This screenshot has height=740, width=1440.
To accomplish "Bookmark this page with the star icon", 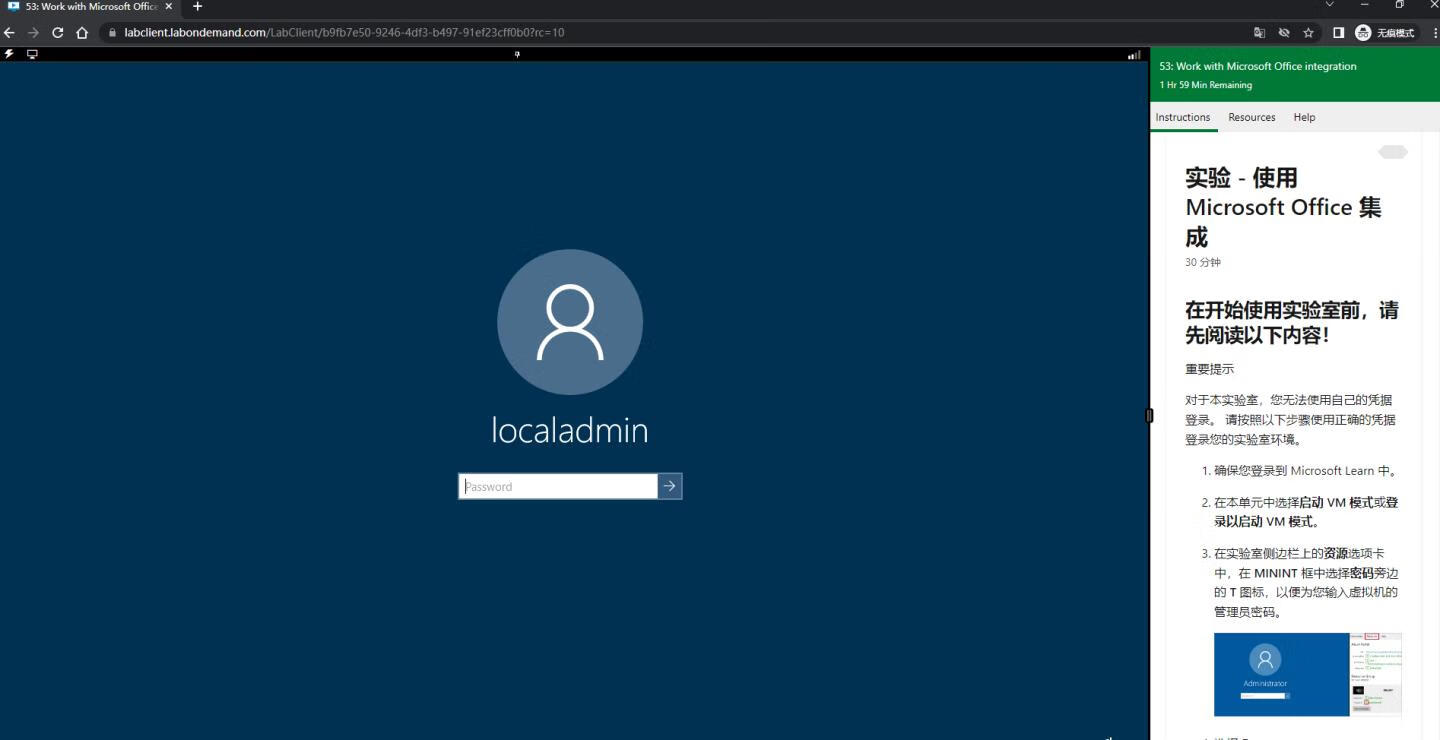I will point(1308,33).
